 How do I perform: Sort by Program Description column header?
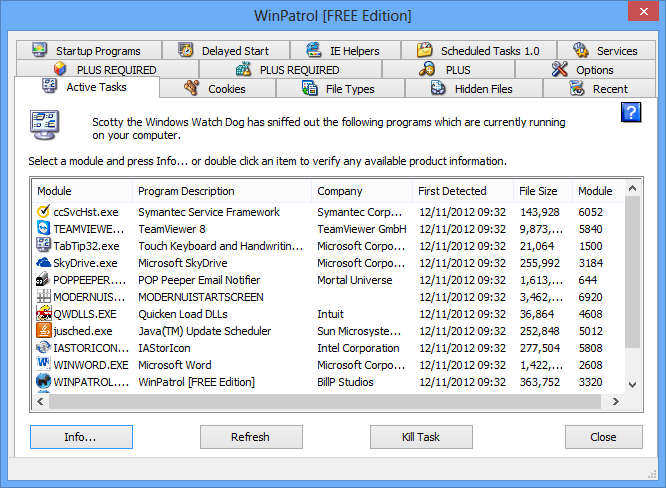coord(222,191)
